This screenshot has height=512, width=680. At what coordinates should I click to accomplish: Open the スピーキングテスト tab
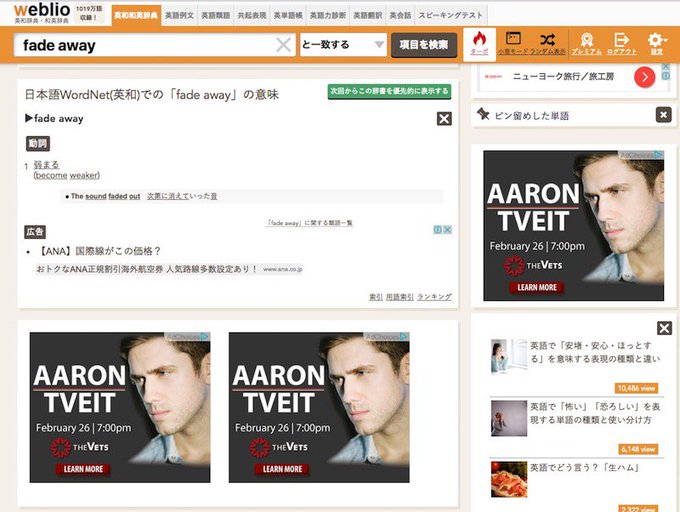click(x=451, y=16)
